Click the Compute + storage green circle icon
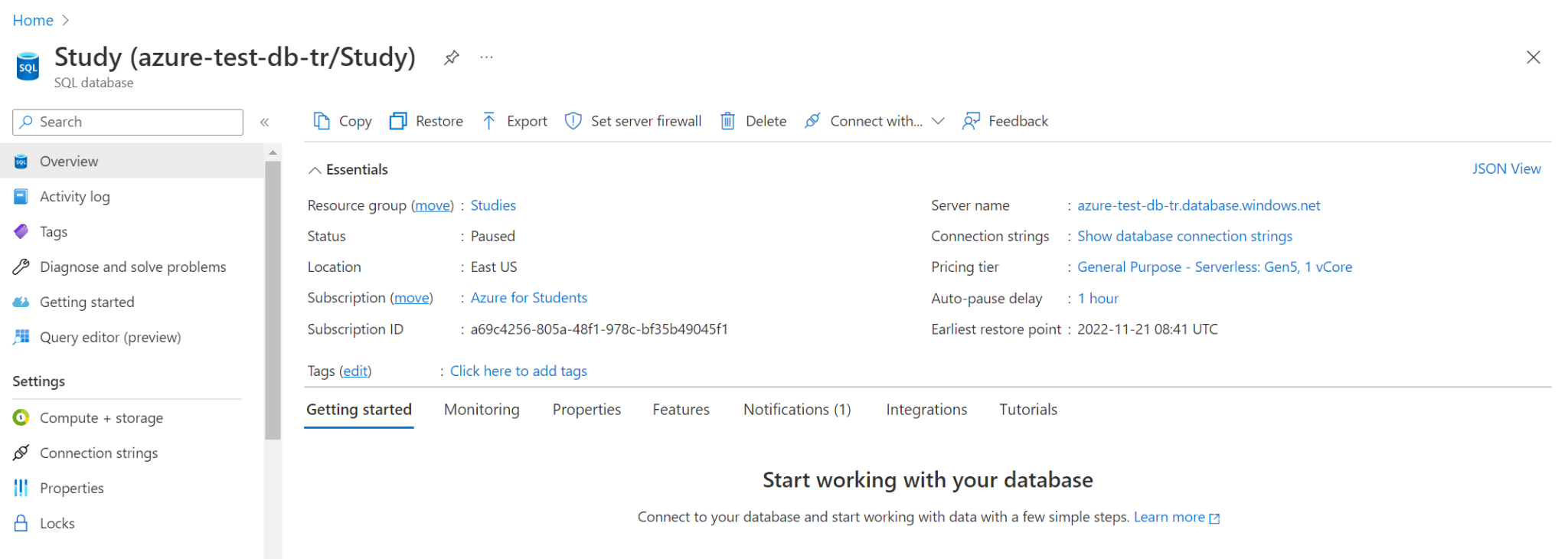Screen dimensions: 1568x559 coord(21,417)
